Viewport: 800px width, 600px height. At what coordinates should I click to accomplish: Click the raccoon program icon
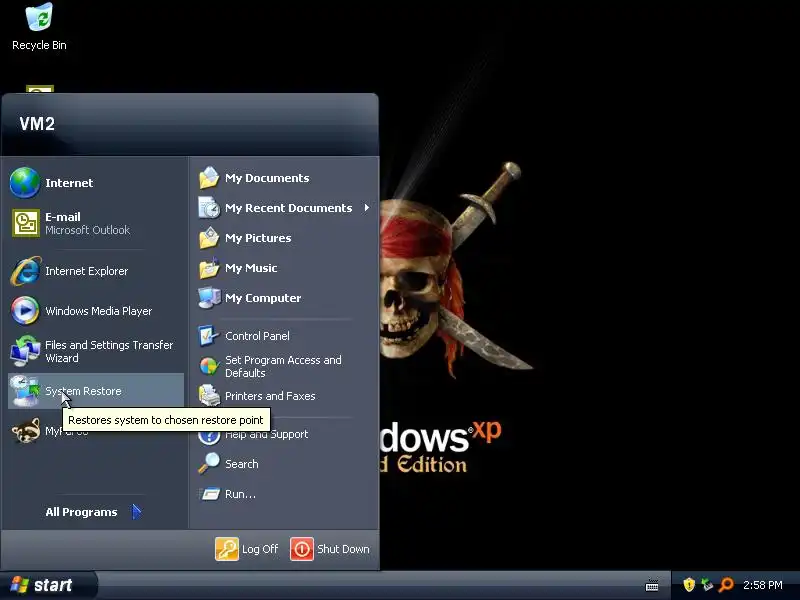(26, 431)
